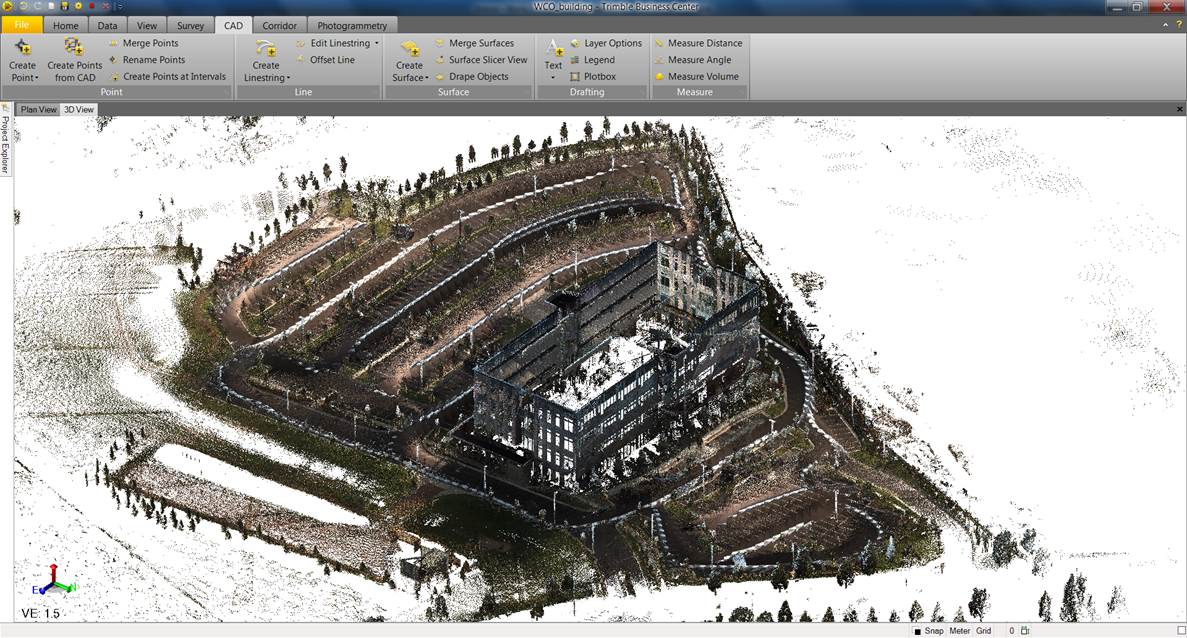Screen dimensions: 1187x638
Task: Activate the Measure Distance tool
Action: pos(703,43)
